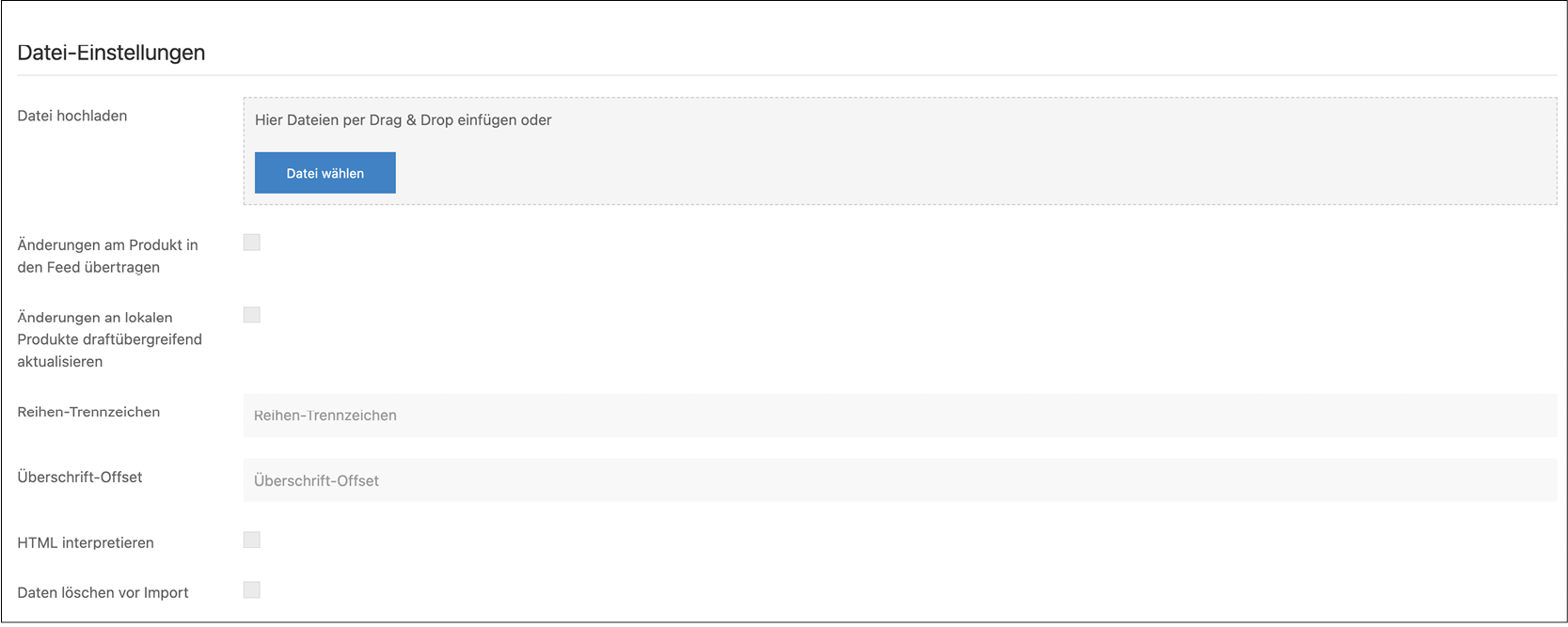Toggle the "HTML interpretieren" checkbox
The height and width of the screenshot is (627, 1568).
coord(252,540)
